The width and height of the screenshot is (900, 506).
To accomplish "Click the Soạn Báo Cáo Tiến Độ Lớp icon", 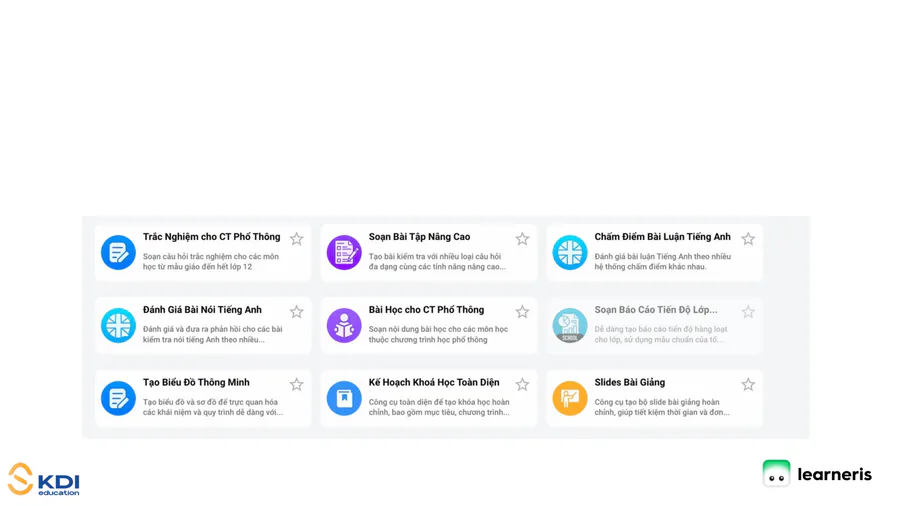I will pos(570,326).
